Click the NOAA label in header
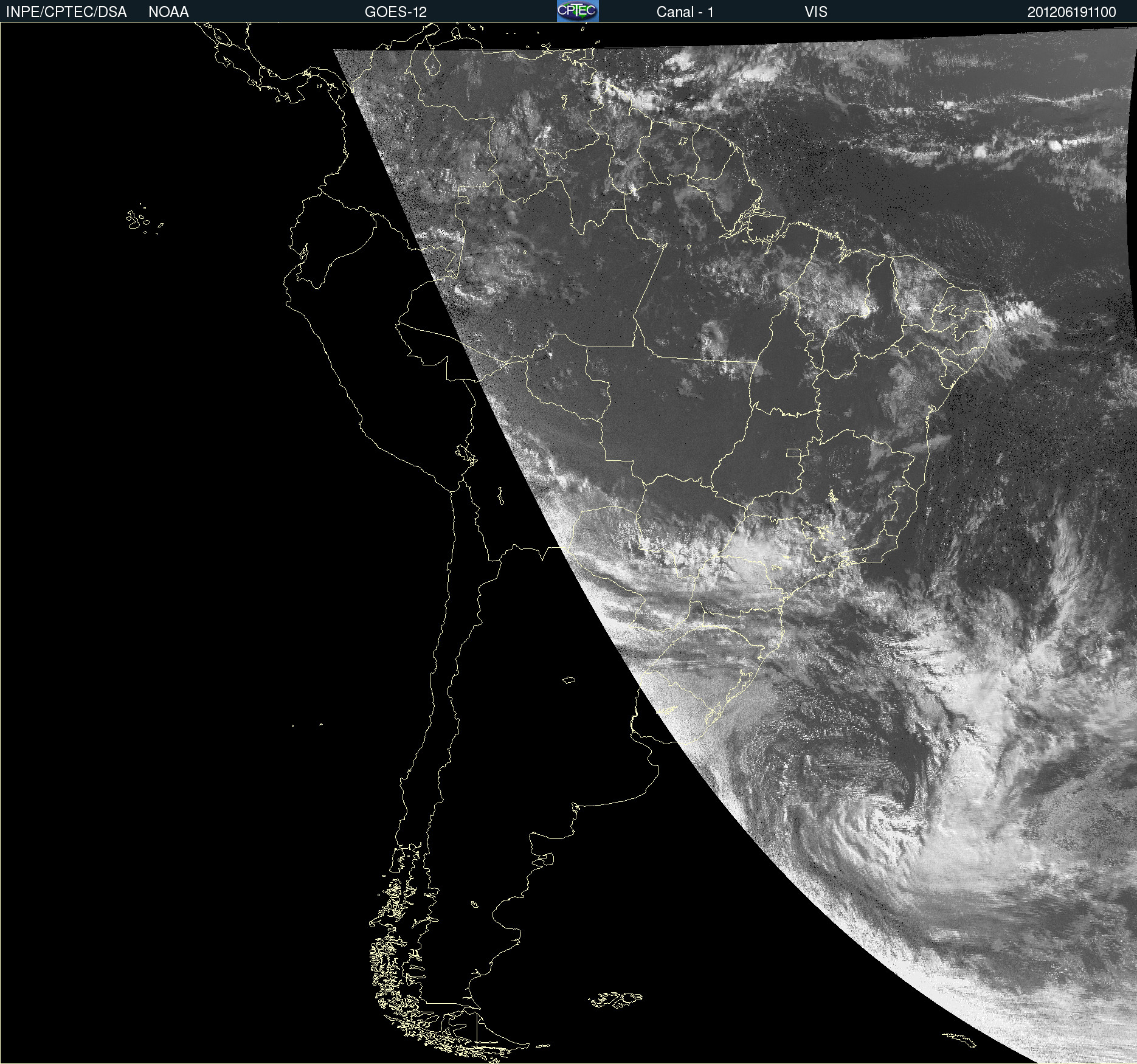This screenshot has height=1064, width=1137. click(168, 12)
